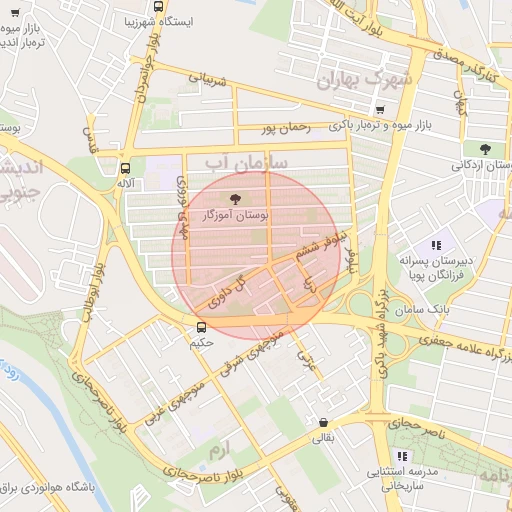Select the shopping cart icon near بازار میوه
This screenshot has width=512, height=512.
tap(15, 13)
